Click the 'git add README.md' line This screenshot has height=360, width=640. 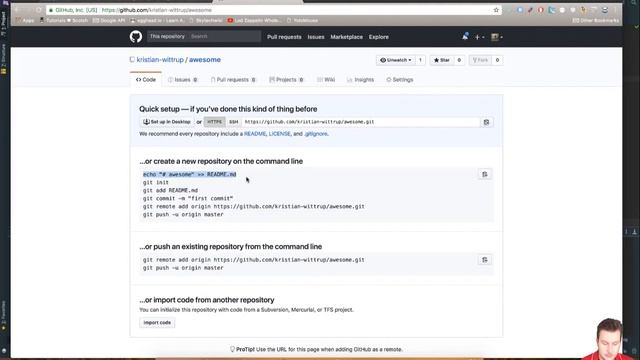(x=170, y=190)
